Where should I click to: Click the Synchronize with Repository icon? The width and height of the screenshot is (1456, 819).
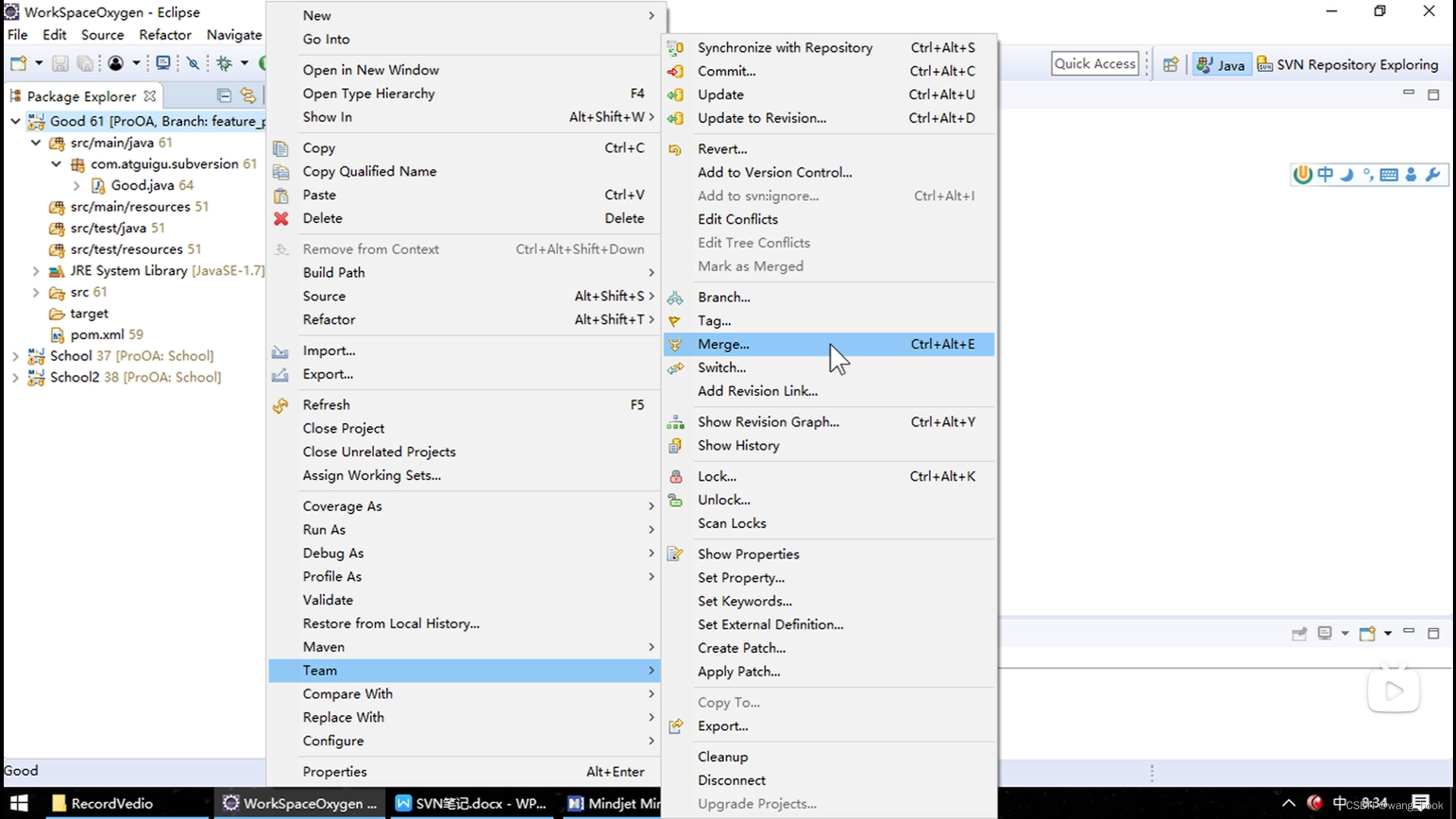pyautogui.click(x=675, y=48)
